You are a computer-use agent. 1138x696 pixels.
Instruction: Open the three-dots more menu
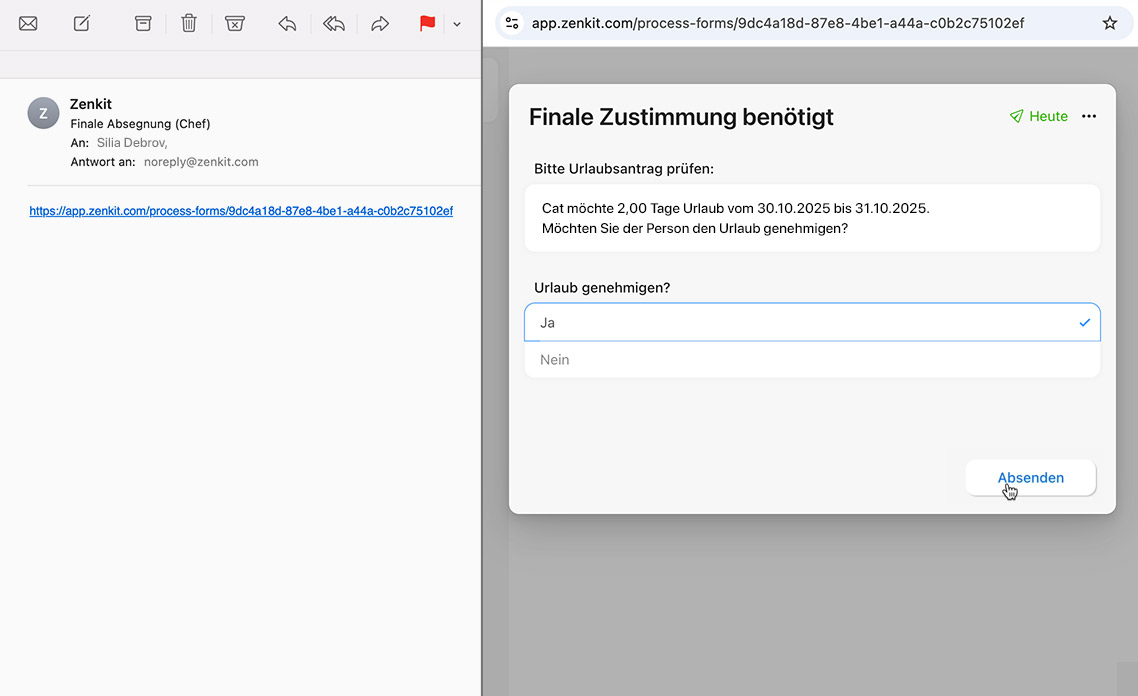(x=1089, y=117)
